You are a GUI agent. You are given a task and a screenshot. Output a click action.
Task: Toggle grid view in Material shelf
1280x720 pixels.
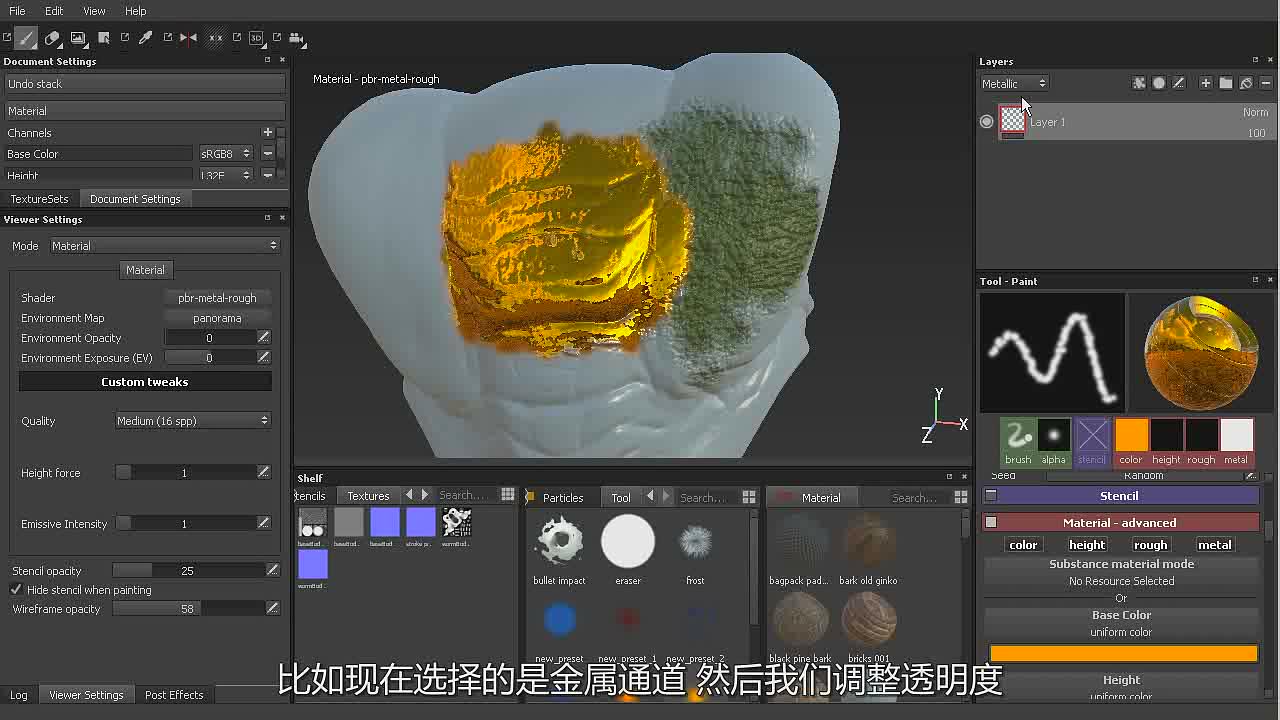pos(961,497)
